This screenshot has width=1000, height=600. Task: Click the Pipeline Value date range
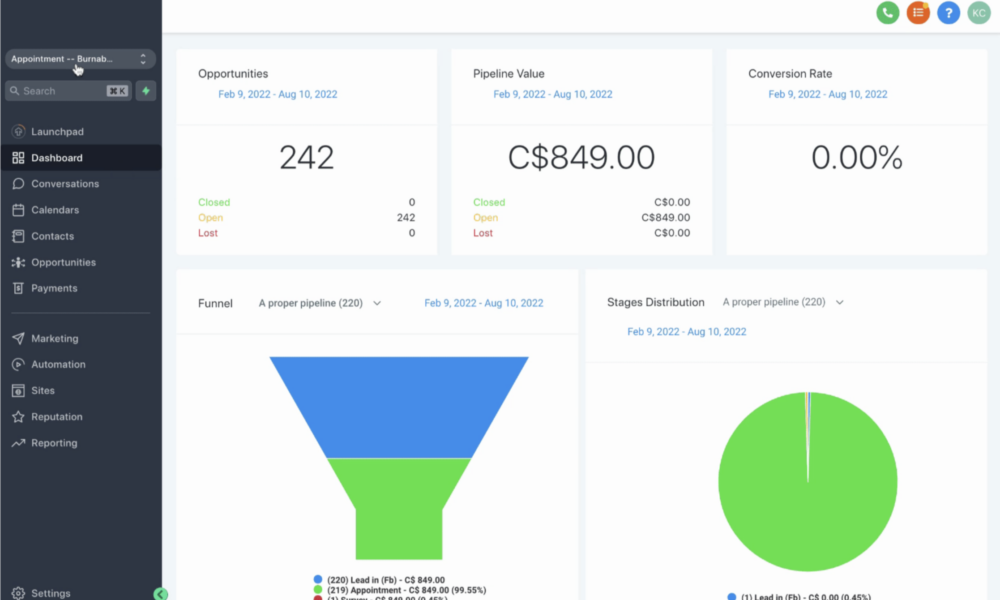pos(552,94)
